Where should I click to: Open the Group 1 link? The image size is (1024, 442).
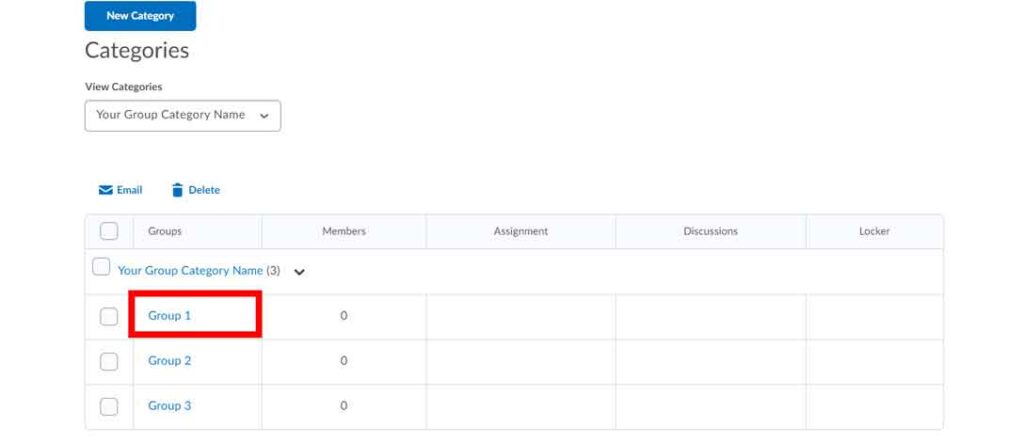pyautogui.click(x=169, y=316)
